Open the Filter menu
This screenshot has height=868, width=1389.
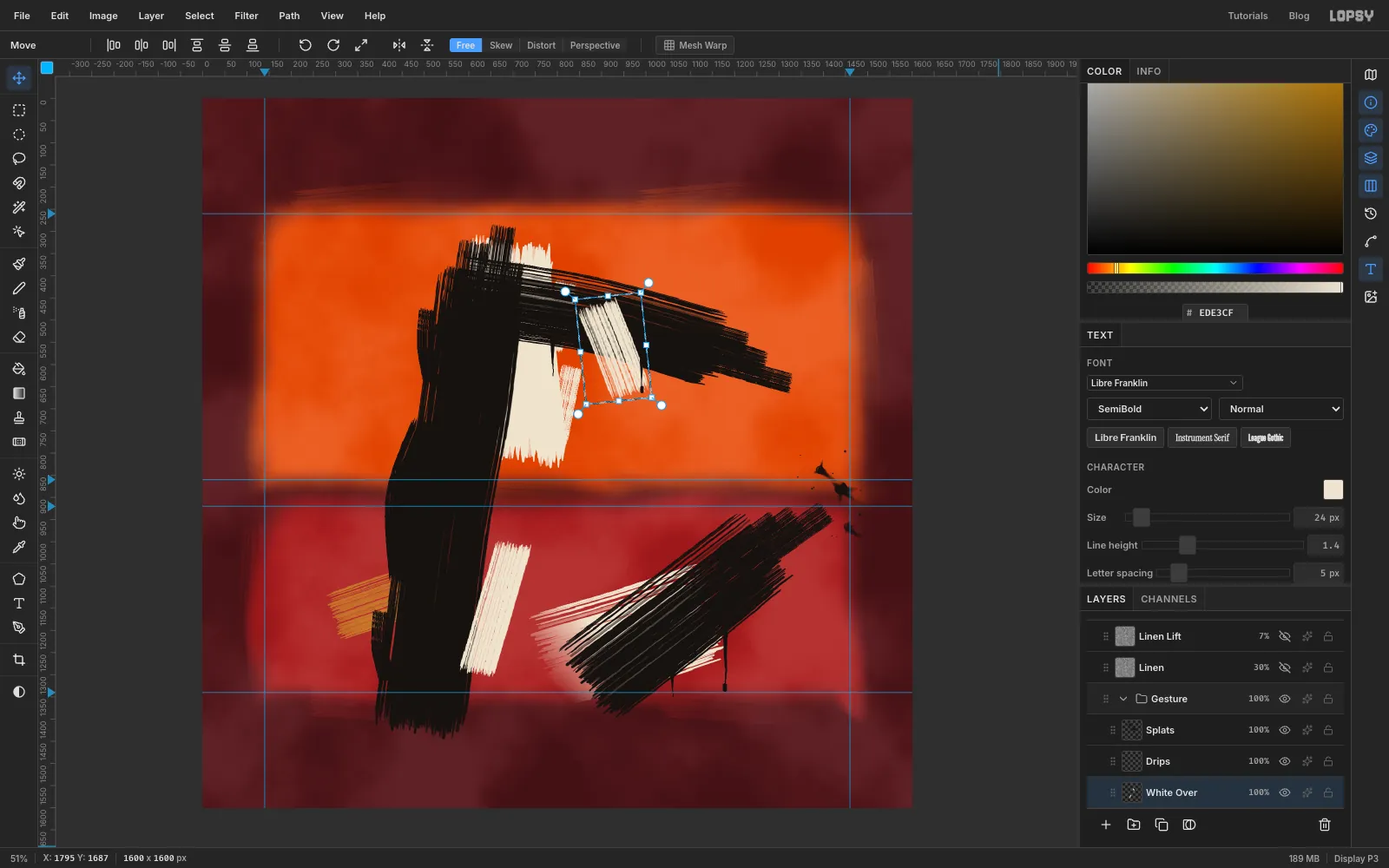[x=247, y=16]
